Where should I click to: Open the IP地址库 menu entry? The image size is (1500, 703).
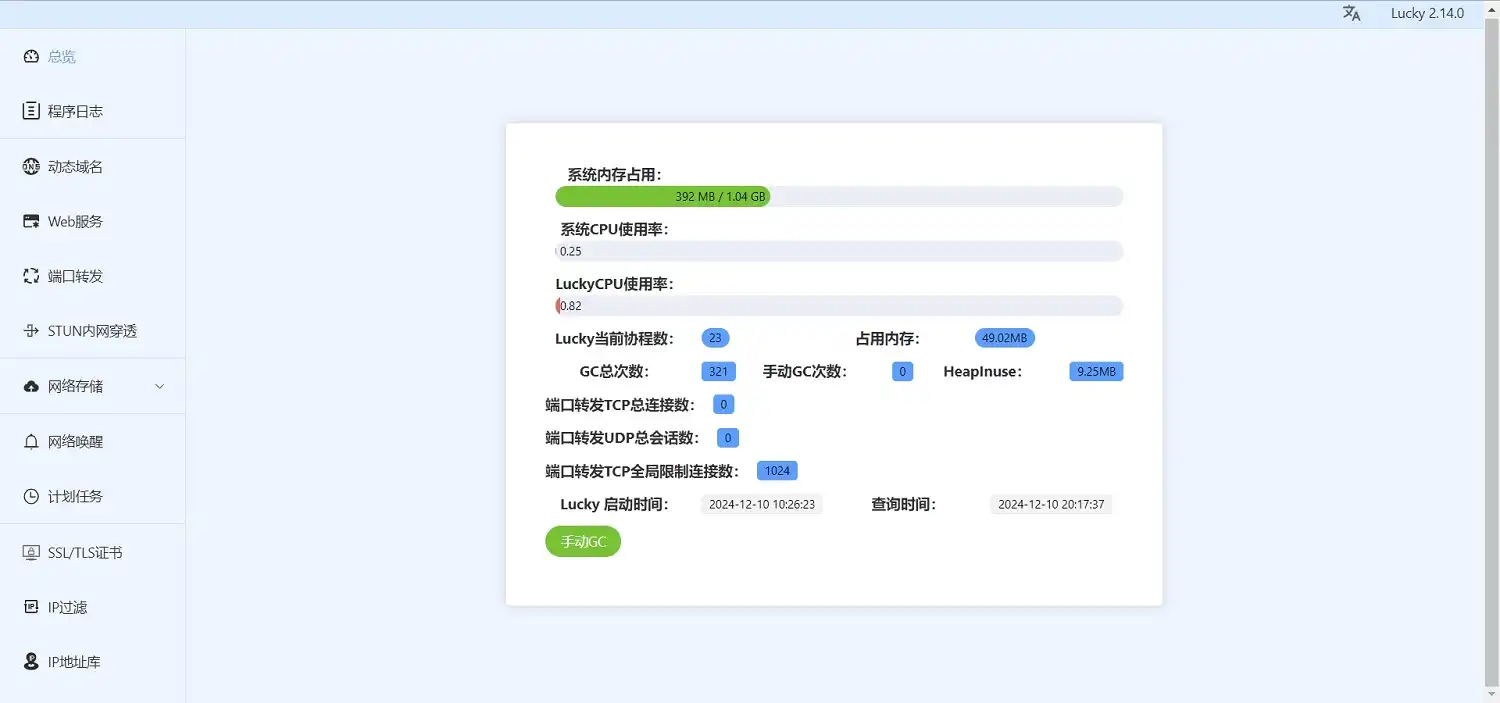[x=74, y=662]
